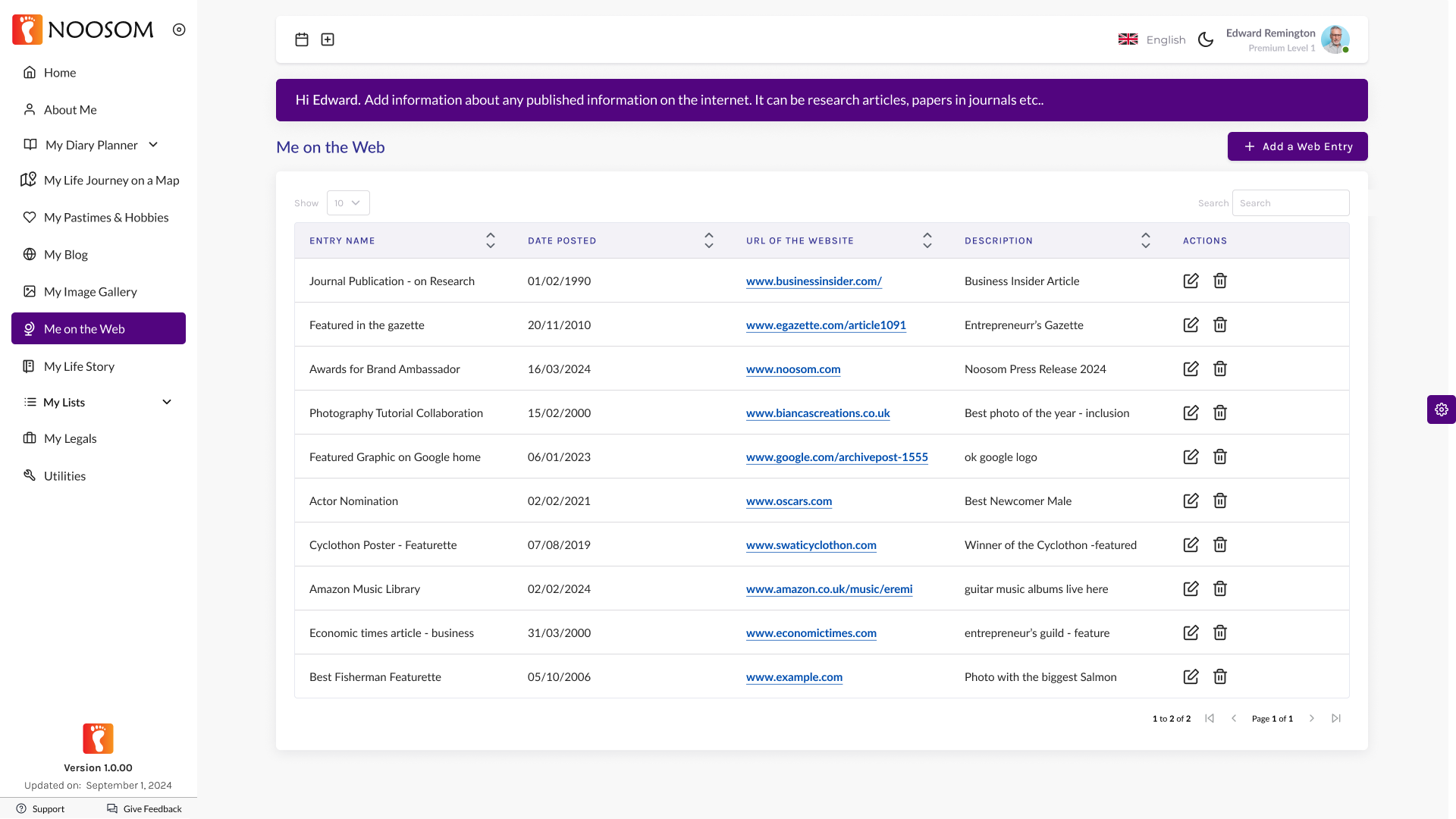Expand the My Diary Planner submenu
Image resolution: width=1456 pixels, height=819 pixels.
tap(153, 145)
